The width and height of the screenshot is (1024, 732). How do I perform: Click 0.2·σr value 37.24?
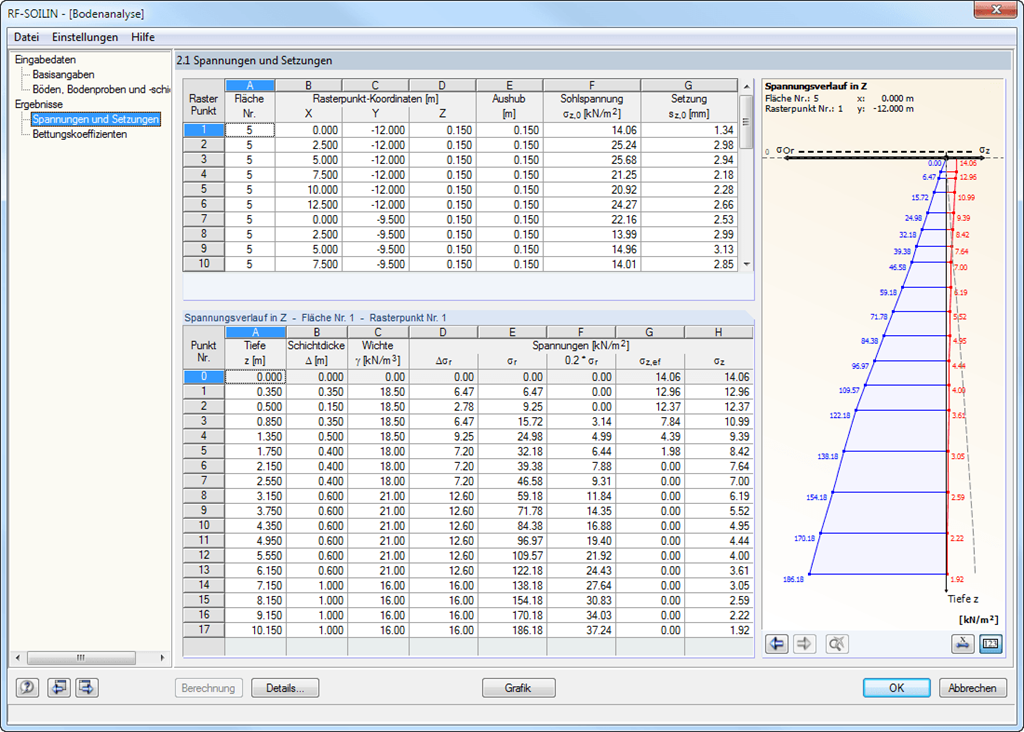(581, 630)
